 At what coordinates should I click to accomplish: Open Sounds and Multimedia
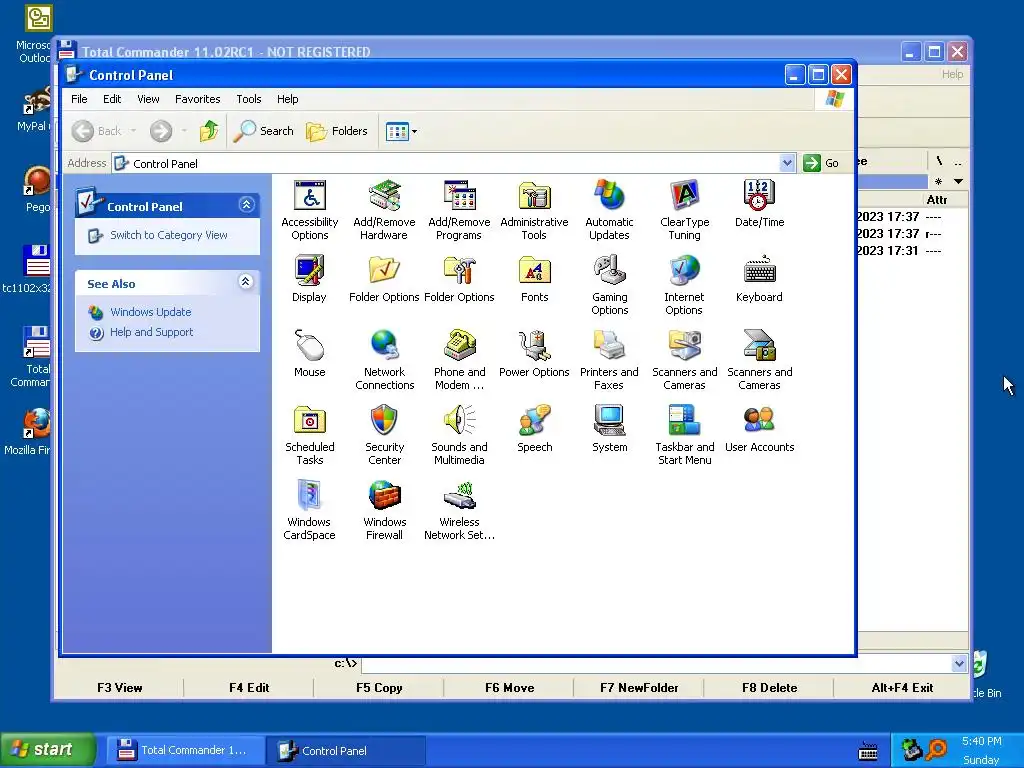pyautogui.click(x=459, y=436)
